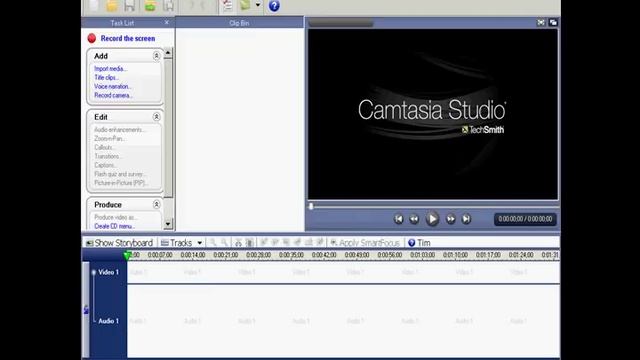Select the Clip Bin tab header
Screen dimensions: 640x360
point(239,23)
